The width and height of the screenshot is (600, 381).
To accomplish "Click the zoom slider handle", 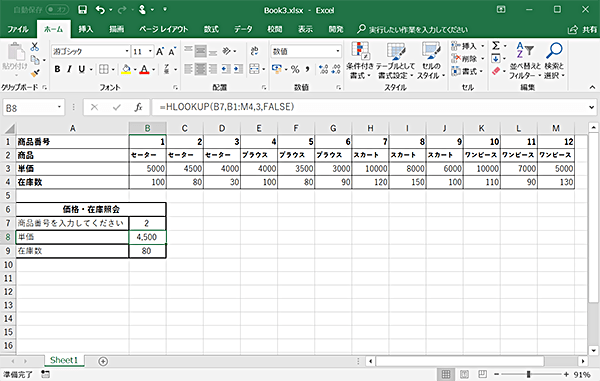I will point(529,374).
